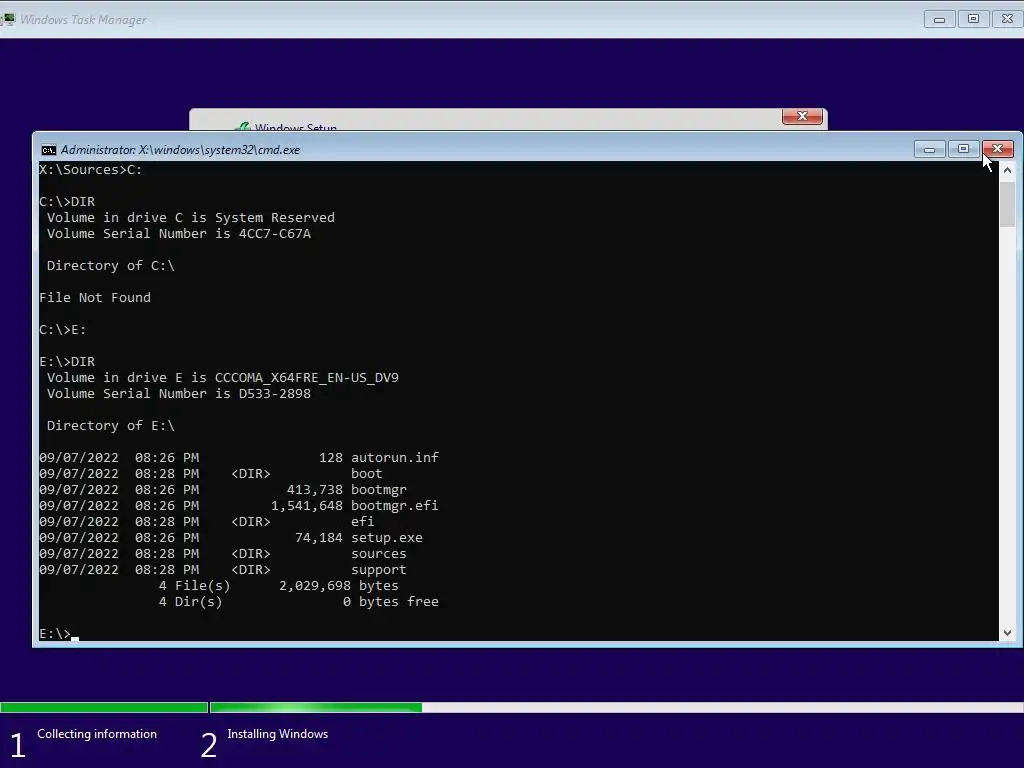
Task: Click the 'C:\>E:' command line
Action: (x=63, y=330)
